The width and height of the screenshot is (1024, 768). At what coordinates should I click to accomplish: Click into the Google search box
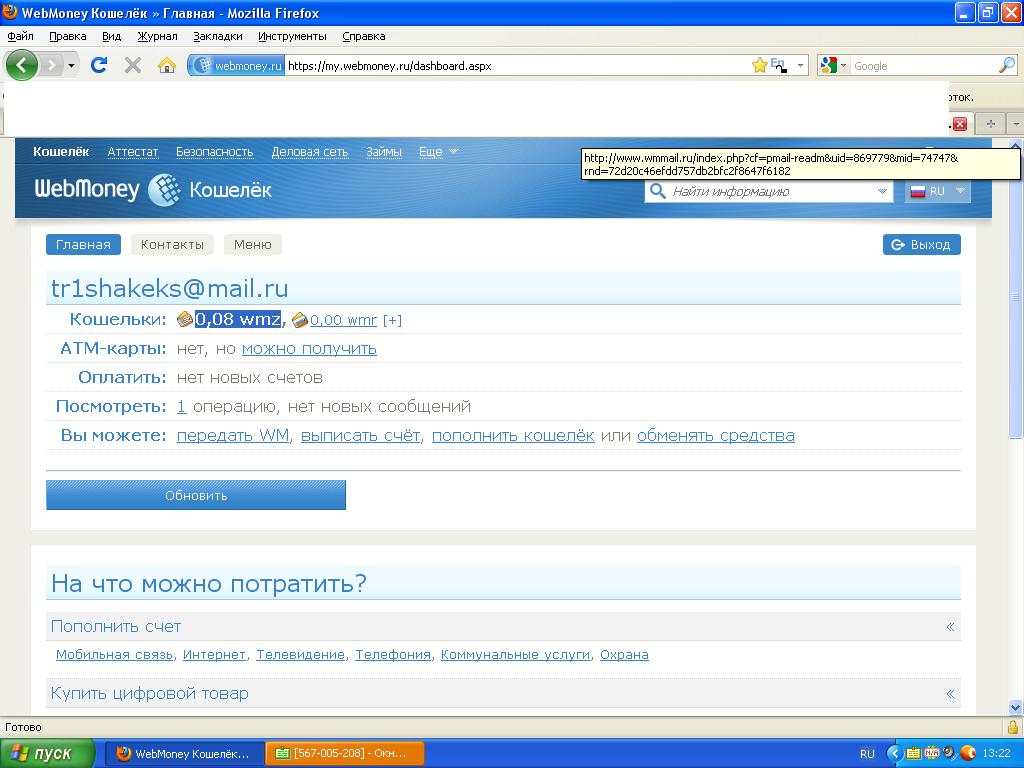point(923,65)
